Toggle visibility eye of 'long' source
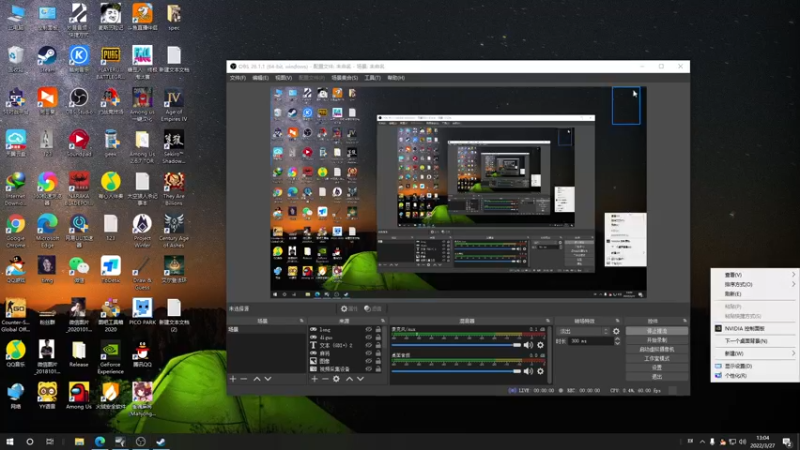800x450 pixels. (369, 330)
